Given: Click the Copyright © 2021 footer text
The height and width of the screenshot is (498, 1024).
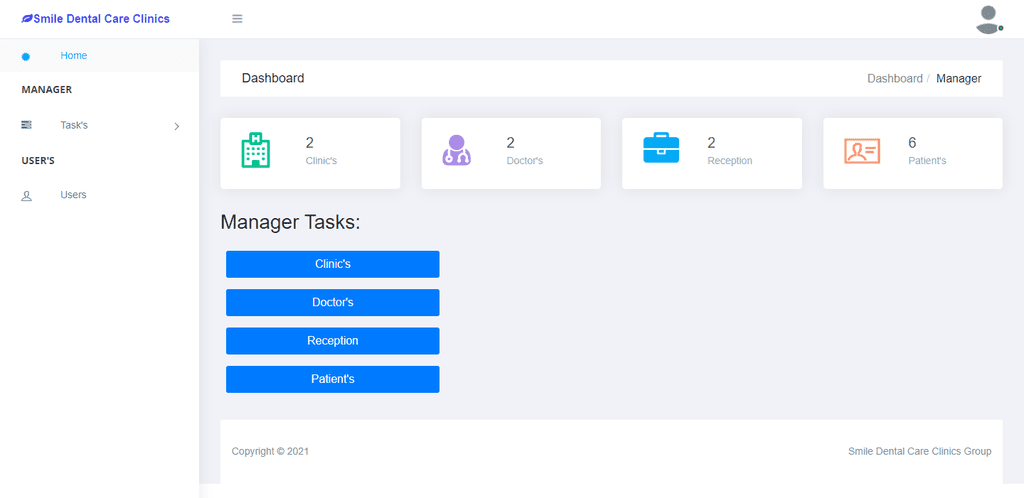Looking at the screenshot, I should coord(270,451).
